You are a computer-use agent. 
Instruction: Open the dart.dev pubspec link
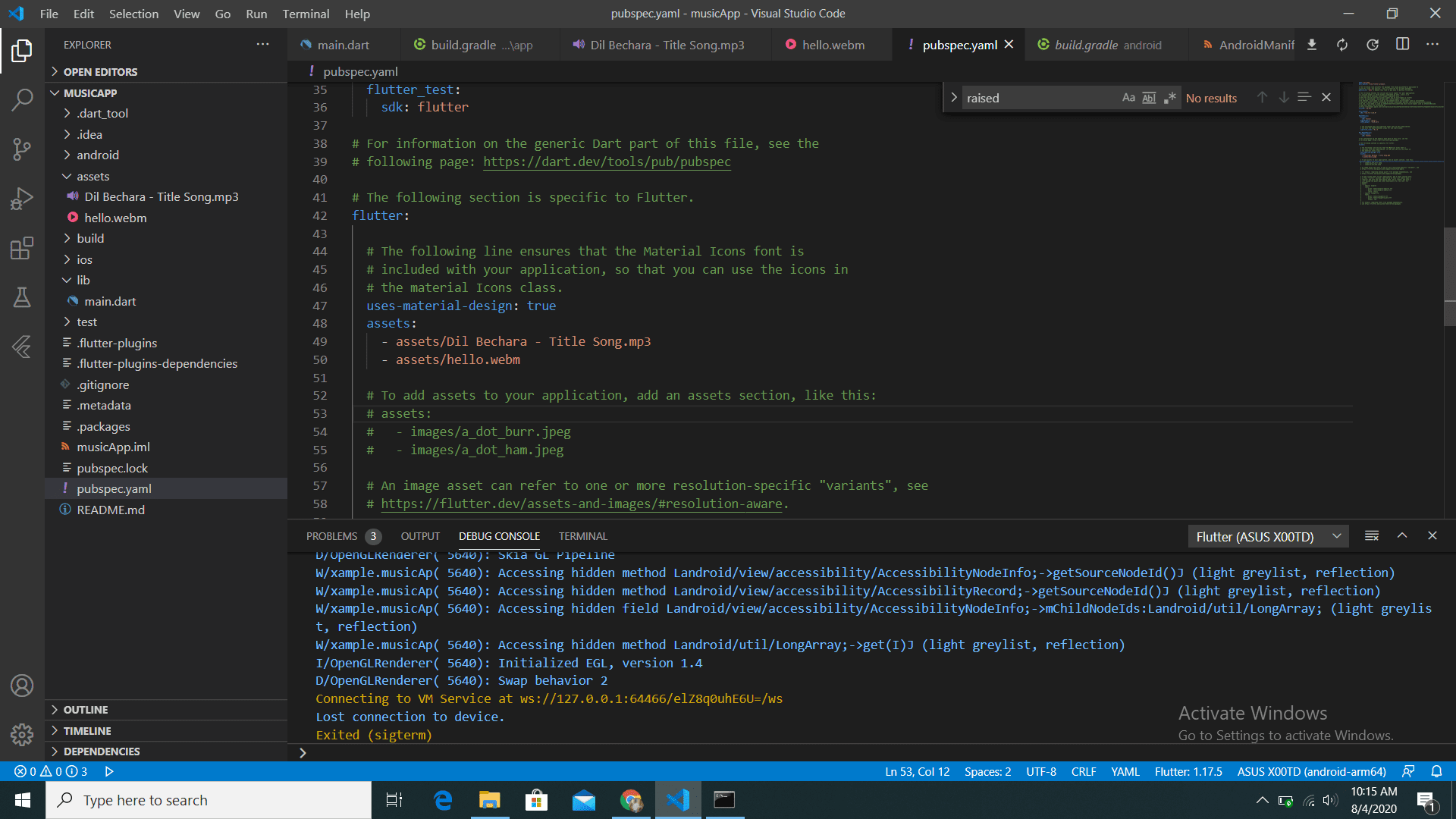[607, 162]
